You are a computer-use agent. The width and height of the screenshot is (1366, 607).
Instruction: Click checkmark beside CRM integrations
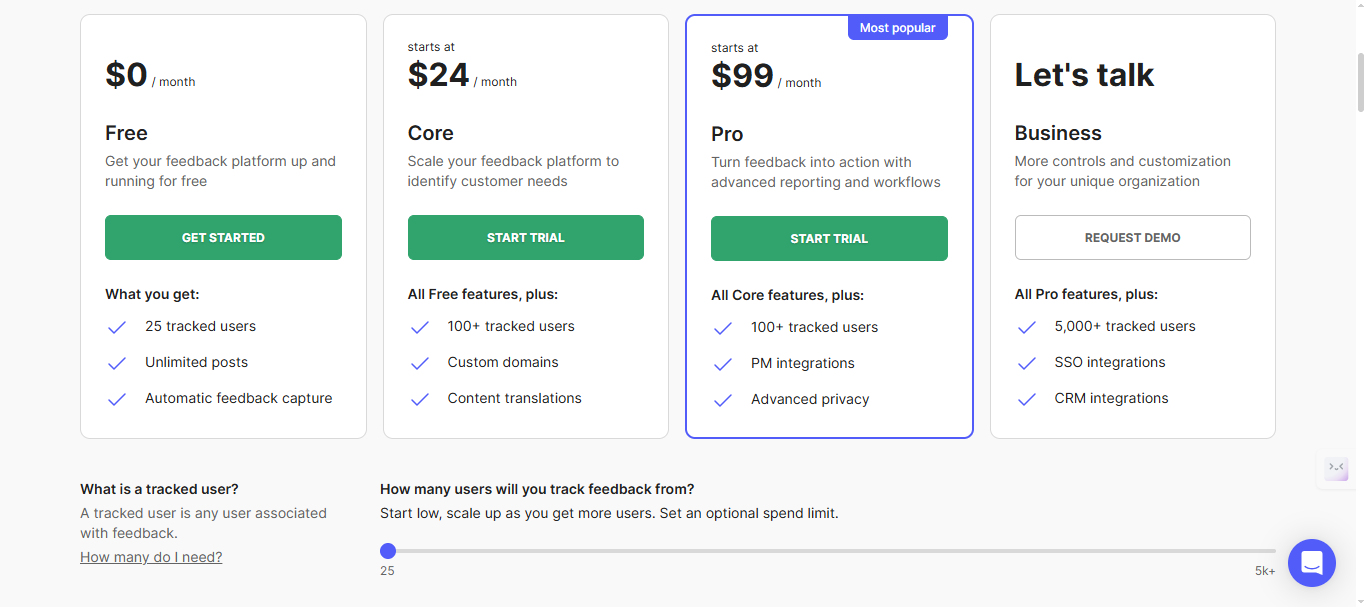tap(1026, 398)
